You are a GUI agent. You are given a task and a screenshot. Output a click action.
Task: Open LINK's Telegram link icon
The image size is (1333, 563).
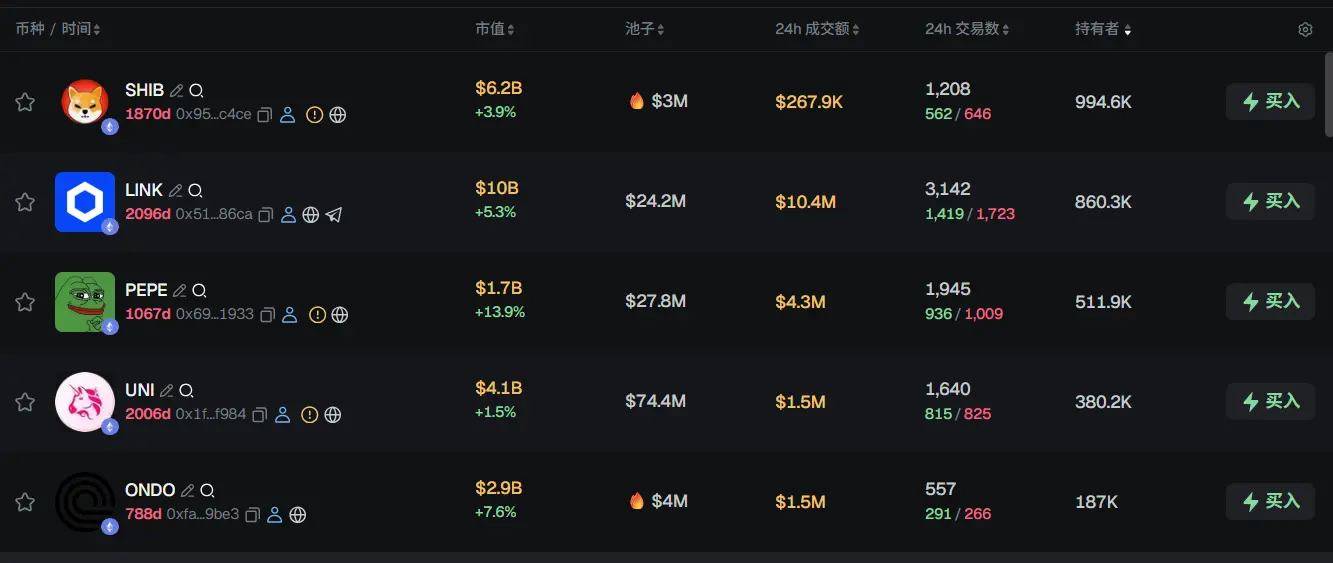point(334,215)
